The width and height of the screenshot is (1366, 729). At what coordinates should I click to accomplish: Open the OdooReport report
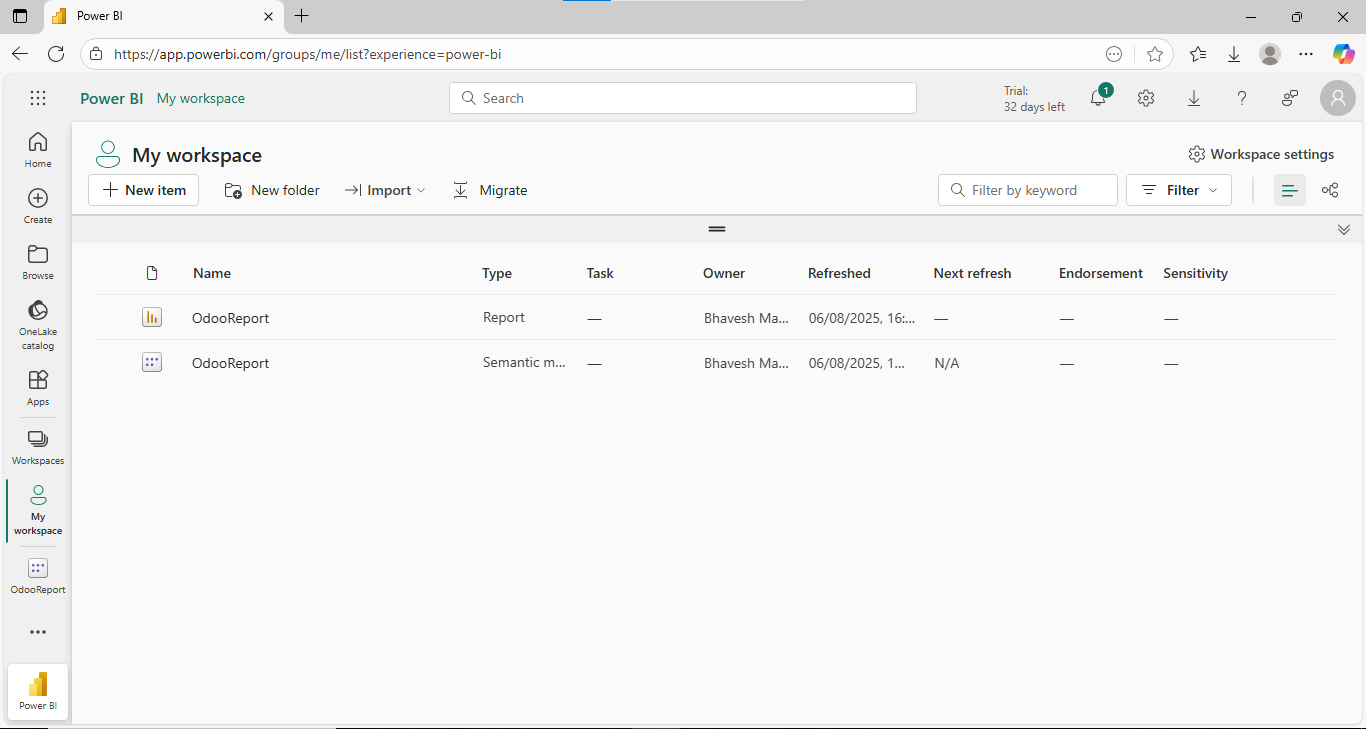[x=230, y=318]
